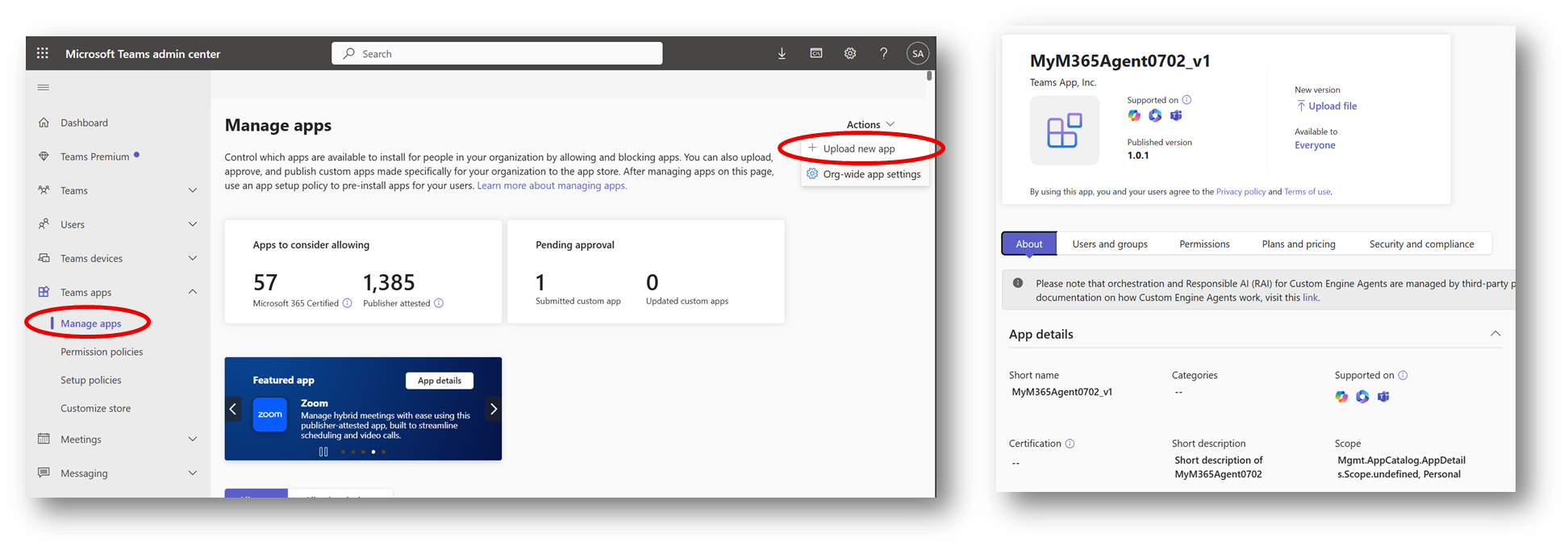
Task: Click the App details button on the featured card
Action: [440, 381]
